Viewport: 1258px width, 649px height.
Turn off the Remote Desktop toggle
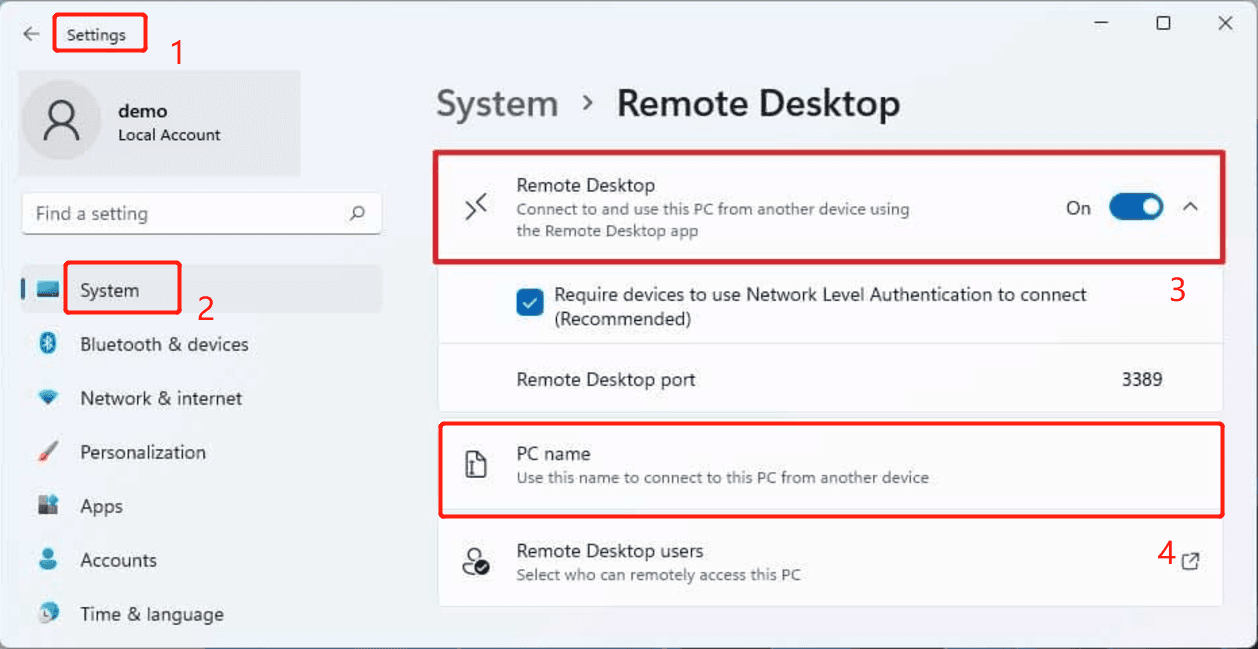[x=1136, y=207]
